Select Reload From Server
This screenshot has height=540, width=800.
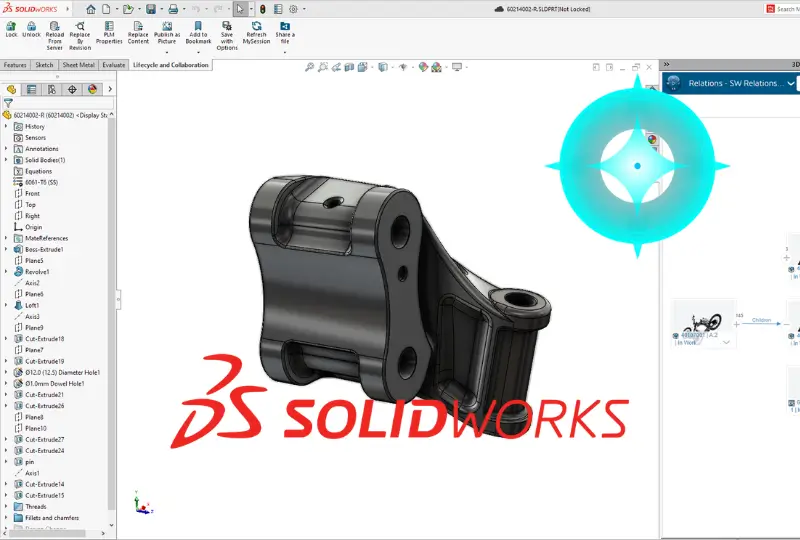coord(55,36)
